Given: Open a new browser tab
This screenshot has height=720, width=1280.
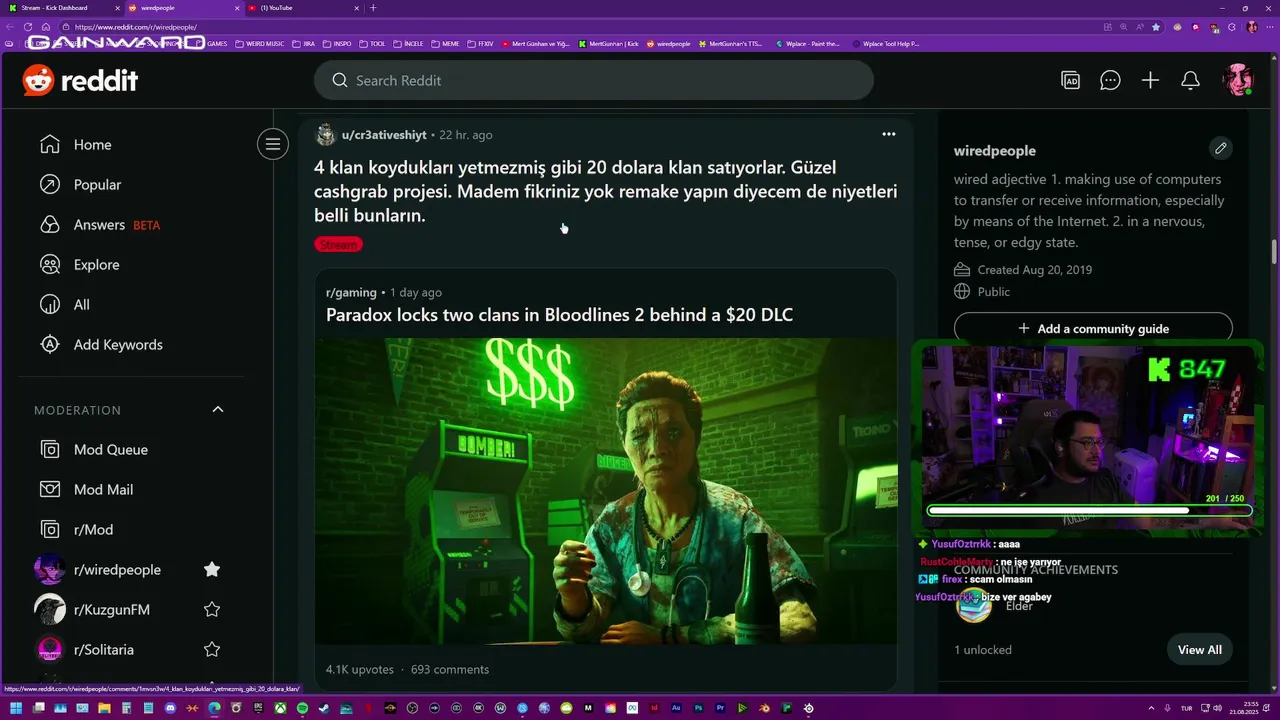Looking at the screenshot, I should pyautogui.click(x=373, y=8).
